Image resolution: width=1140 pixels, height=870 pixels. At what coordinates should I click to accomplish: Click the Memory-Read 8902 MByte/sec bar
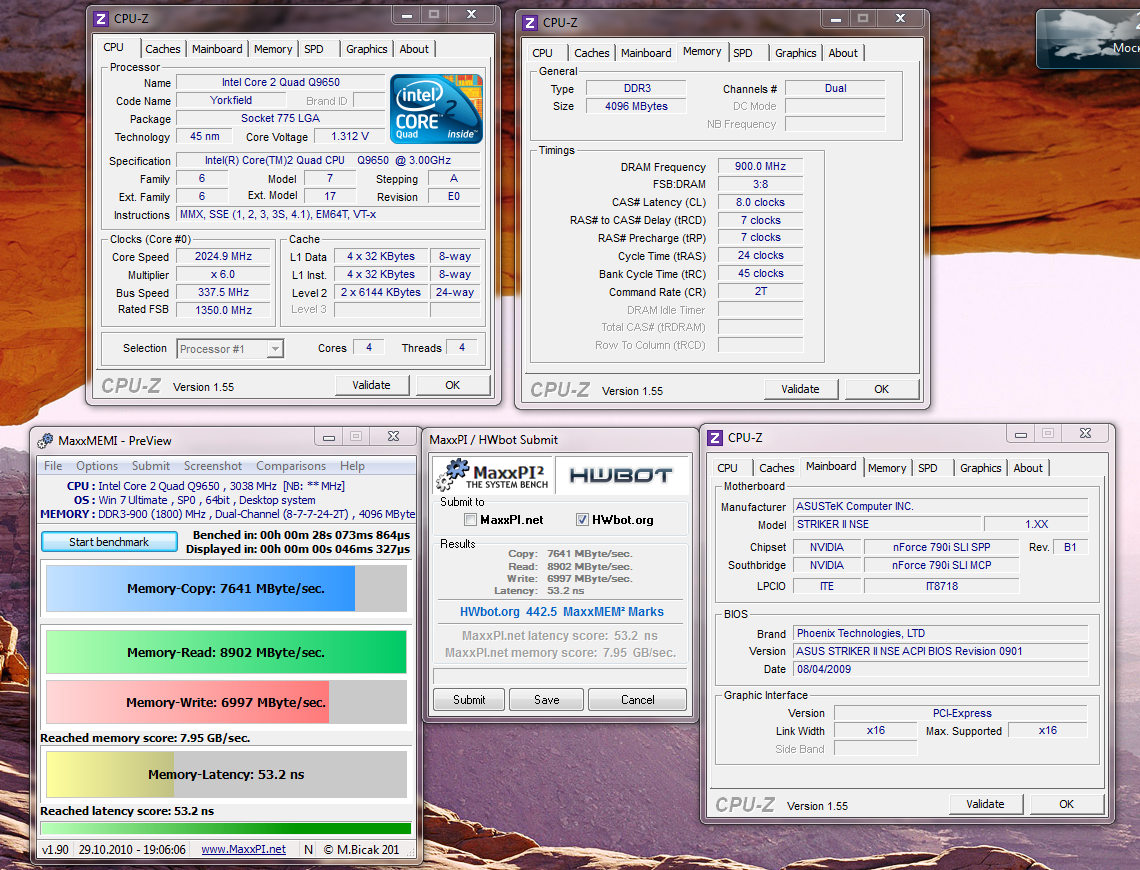pyautogui.click(x=226, y=652)
